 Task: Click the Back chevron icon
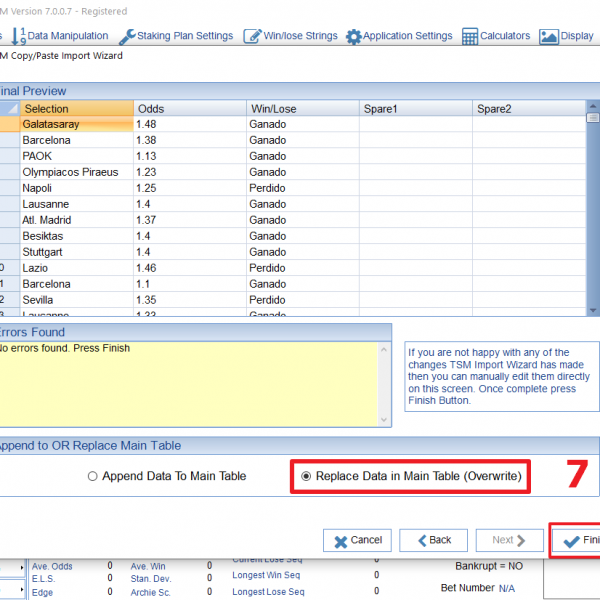click(x=422, y=540)
